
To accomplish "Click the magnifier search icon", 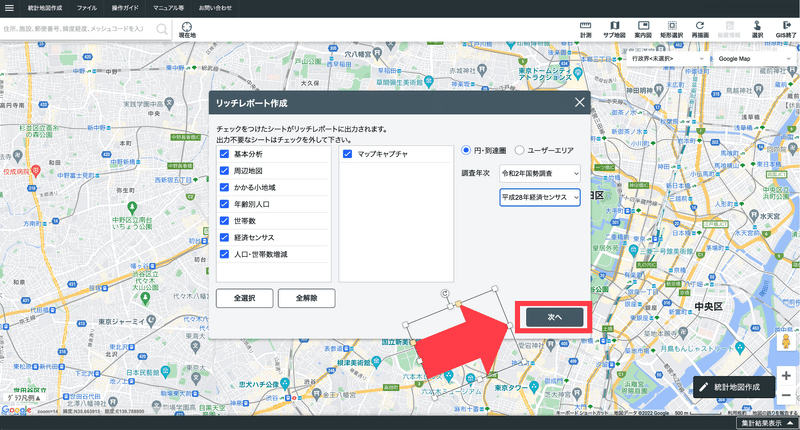I will [162, 29].
